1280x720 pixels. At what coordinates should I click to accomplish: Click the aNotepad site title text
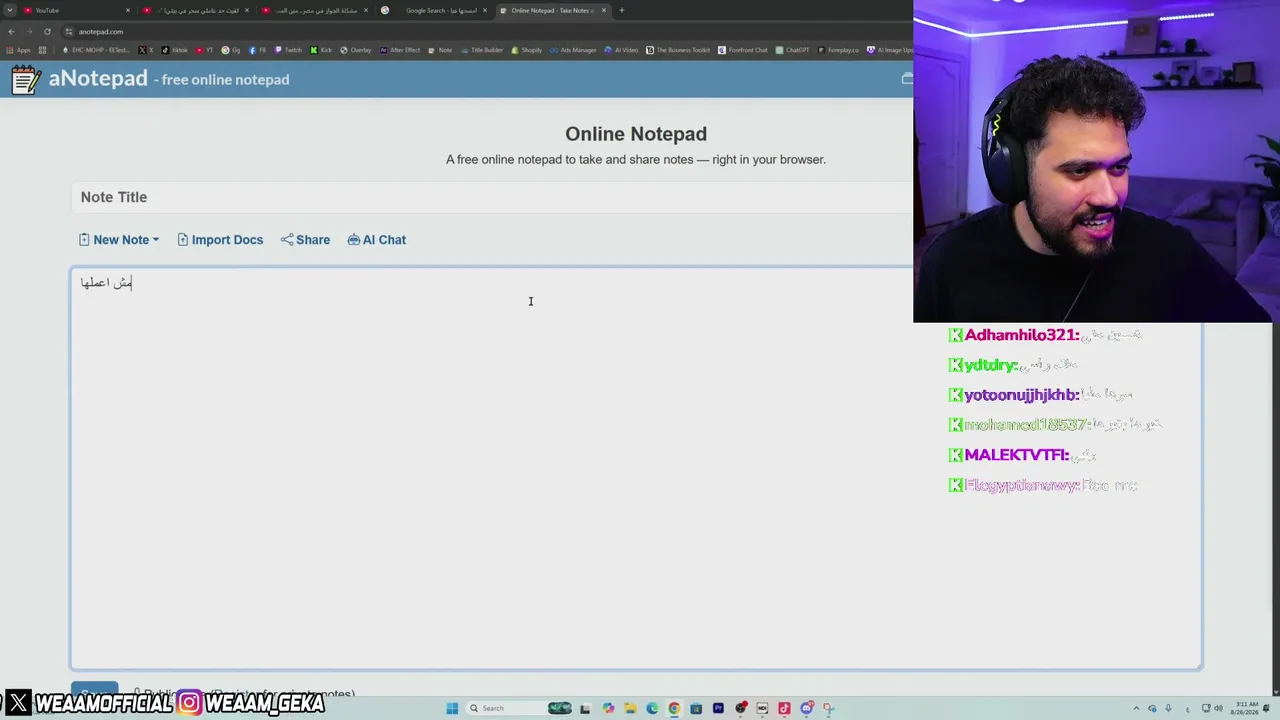coord(98,78)
